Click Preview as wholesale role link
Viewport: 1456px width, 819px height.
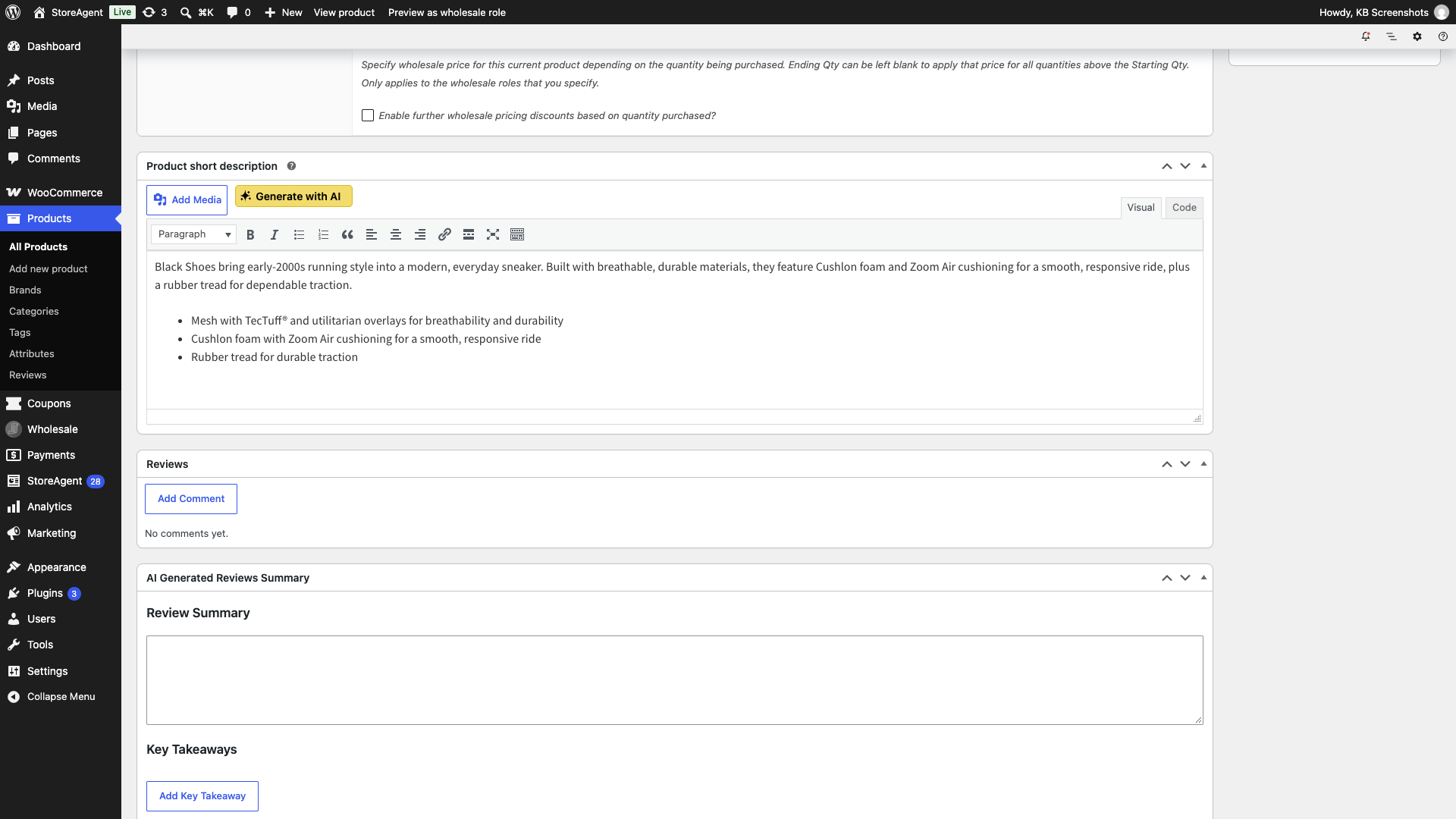pos(447,12)
